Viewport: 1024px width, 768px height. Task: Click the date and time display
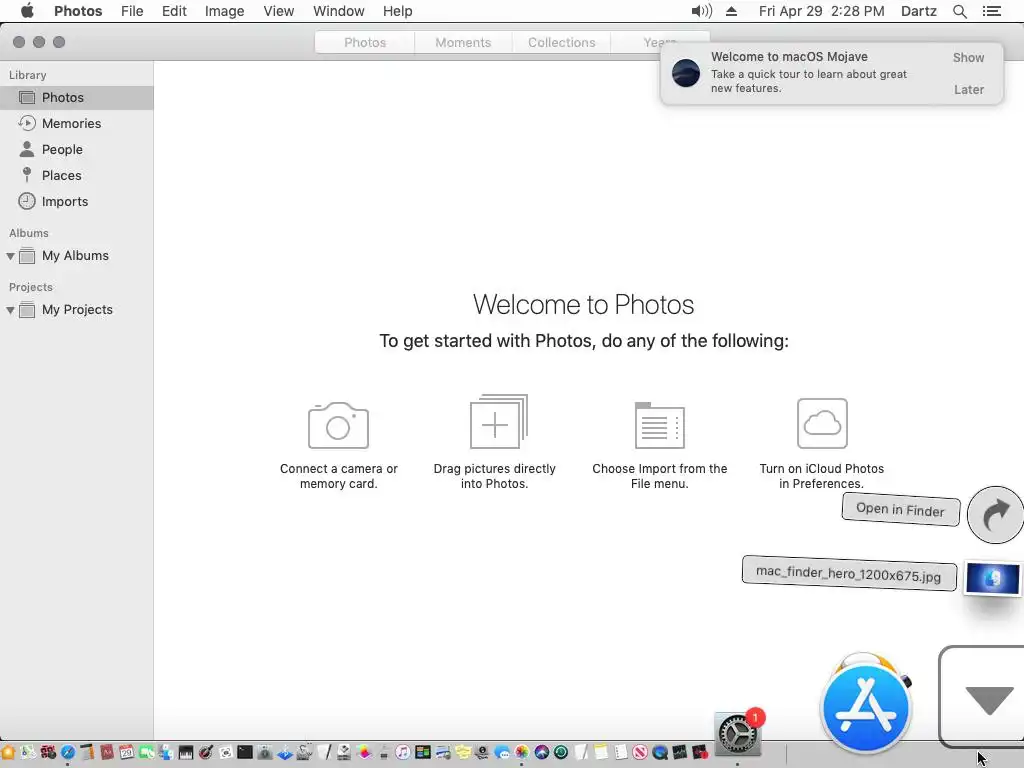point(822,11)
